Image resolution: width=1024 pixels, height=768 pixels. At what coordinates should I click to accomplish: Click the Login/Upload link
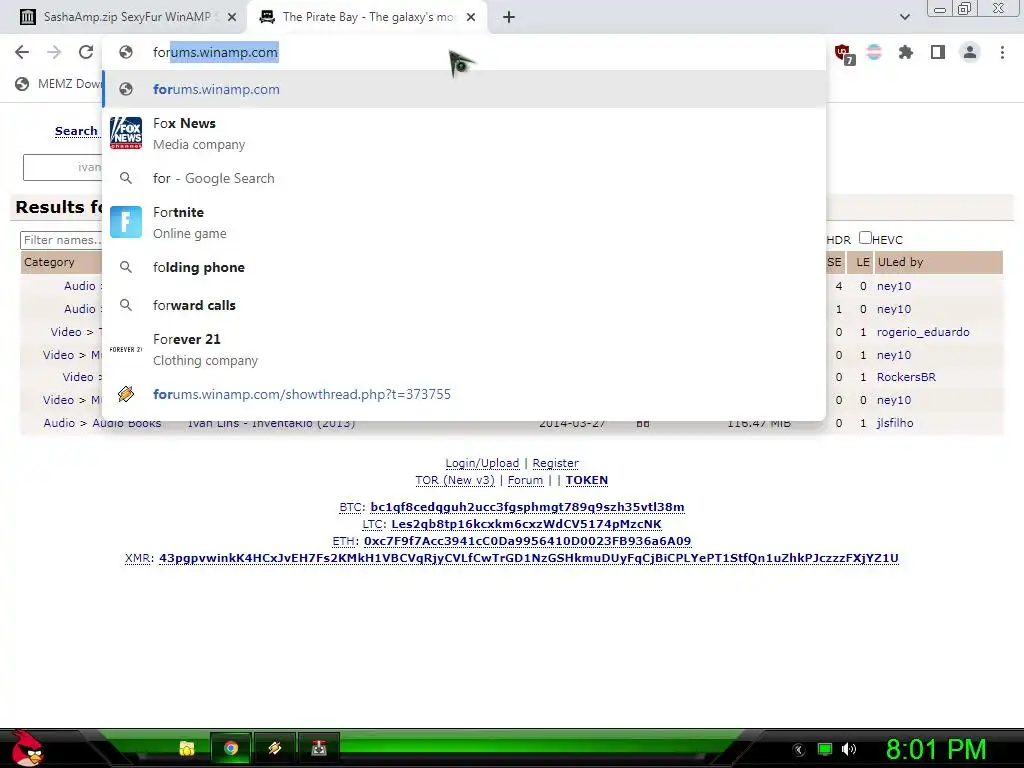tap(482, 463)
